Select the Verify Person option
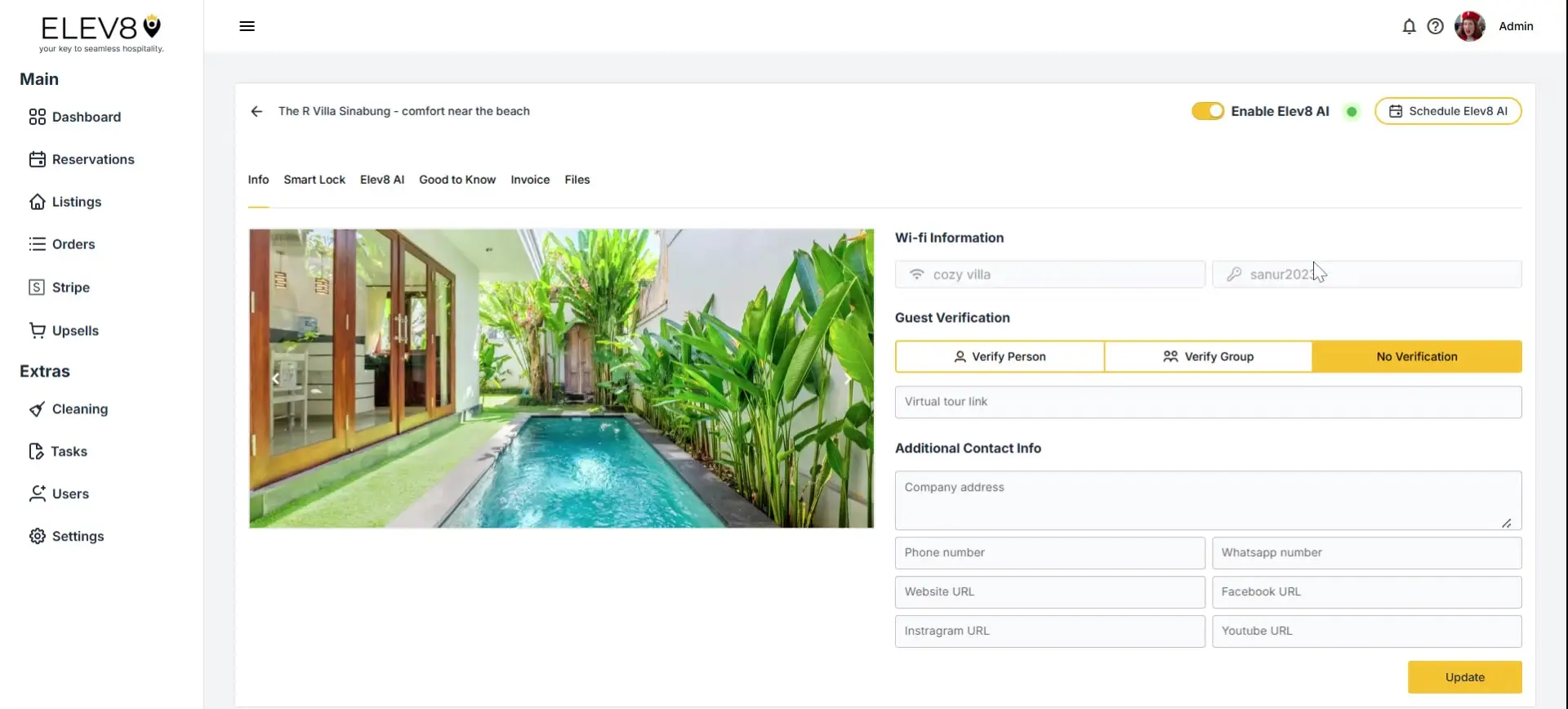Screen dimensions: 1568x709 point(1000,357)
